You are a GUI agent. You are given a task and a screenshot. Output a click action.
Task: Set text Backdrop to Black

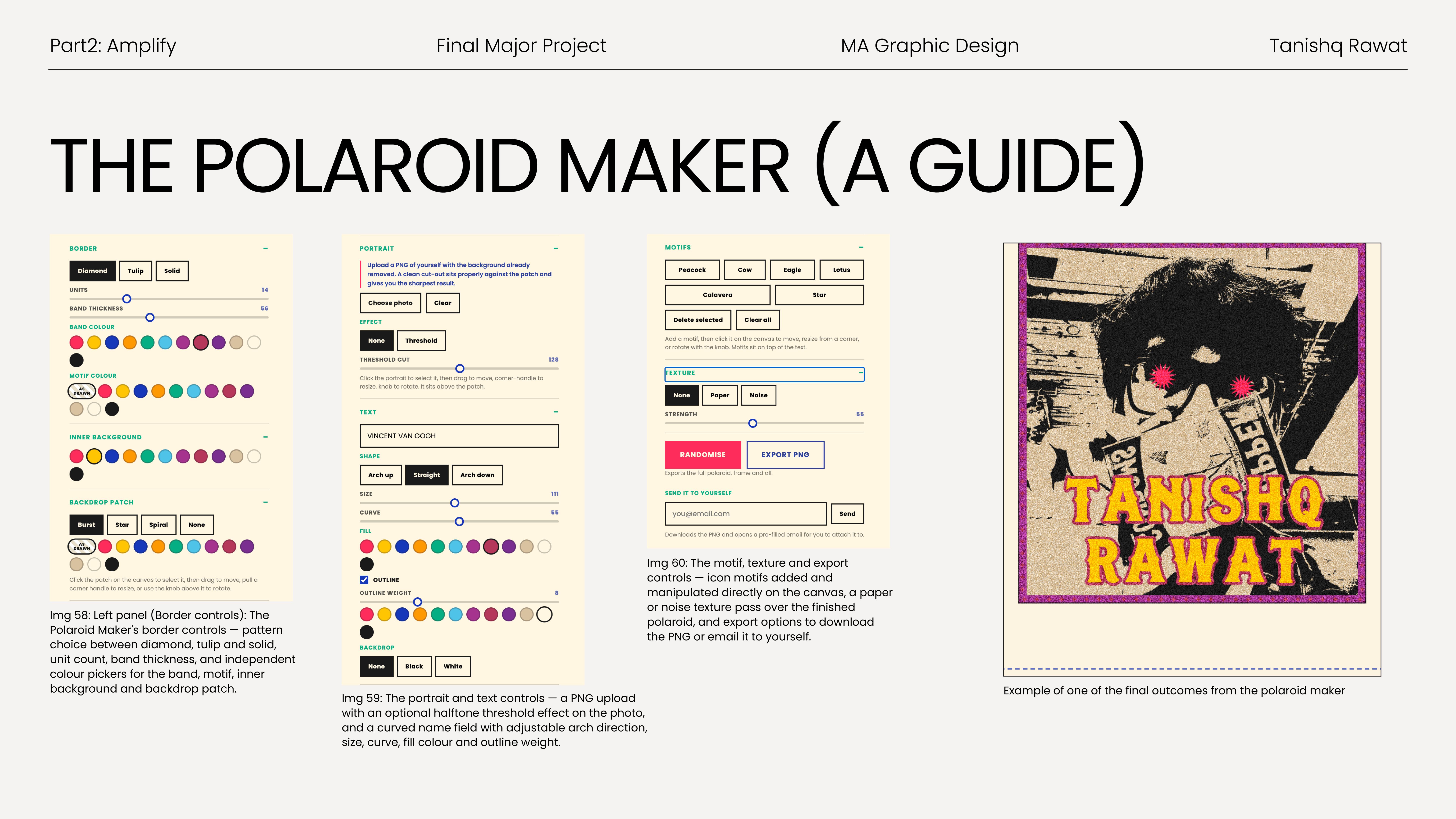click(414, 666)
